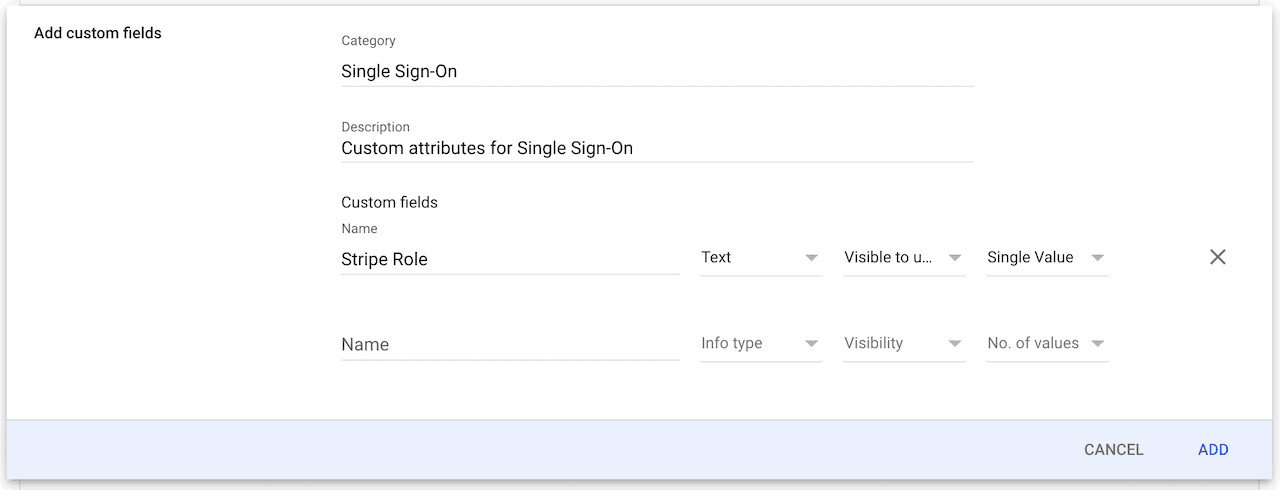Click the ADD button
The image size is (1280, 490).
1213,450
